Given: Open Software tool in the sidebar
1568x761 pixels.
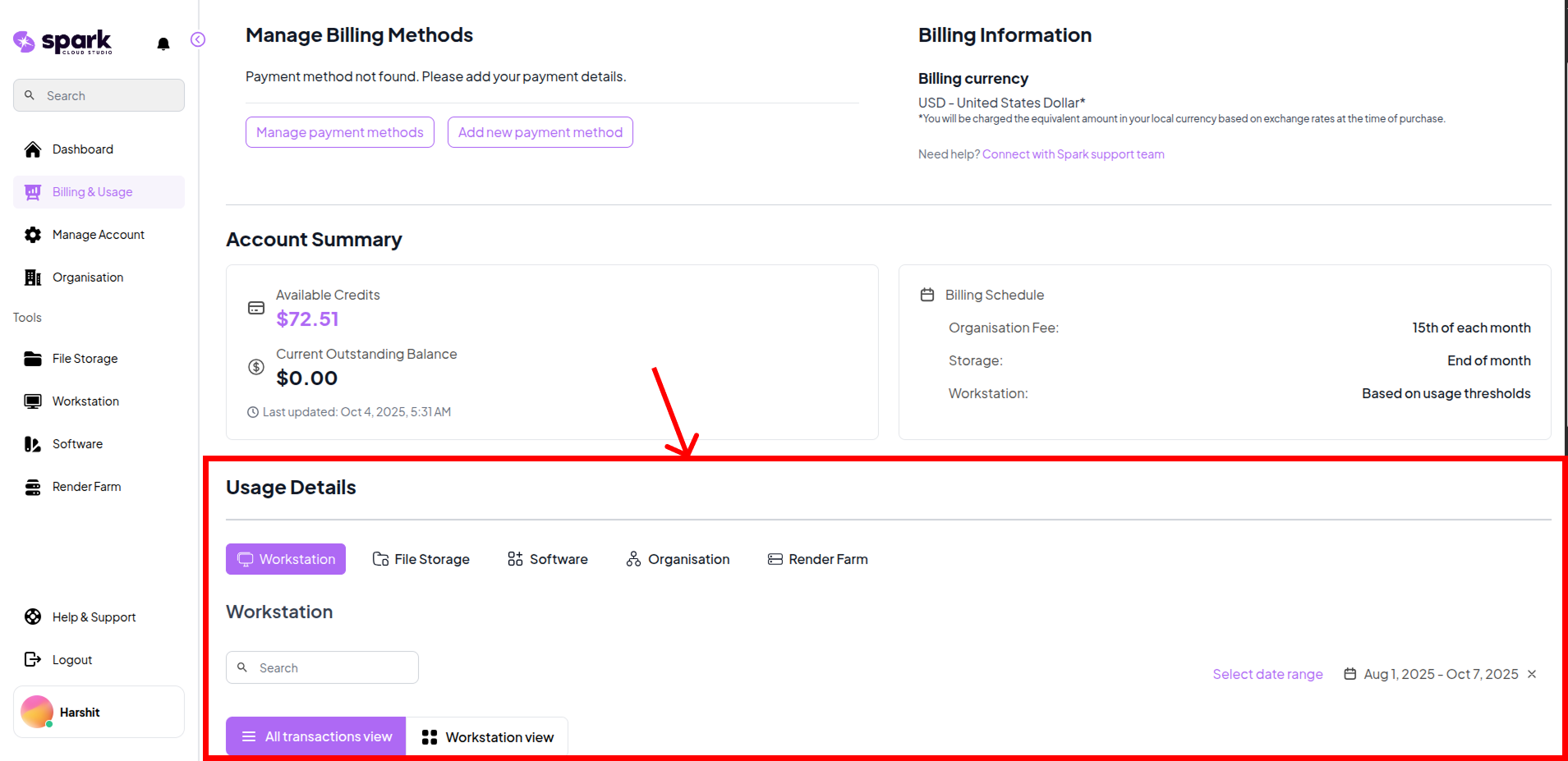Looking at the screenshot, I should pyautogui.click(x=77, y=444).
